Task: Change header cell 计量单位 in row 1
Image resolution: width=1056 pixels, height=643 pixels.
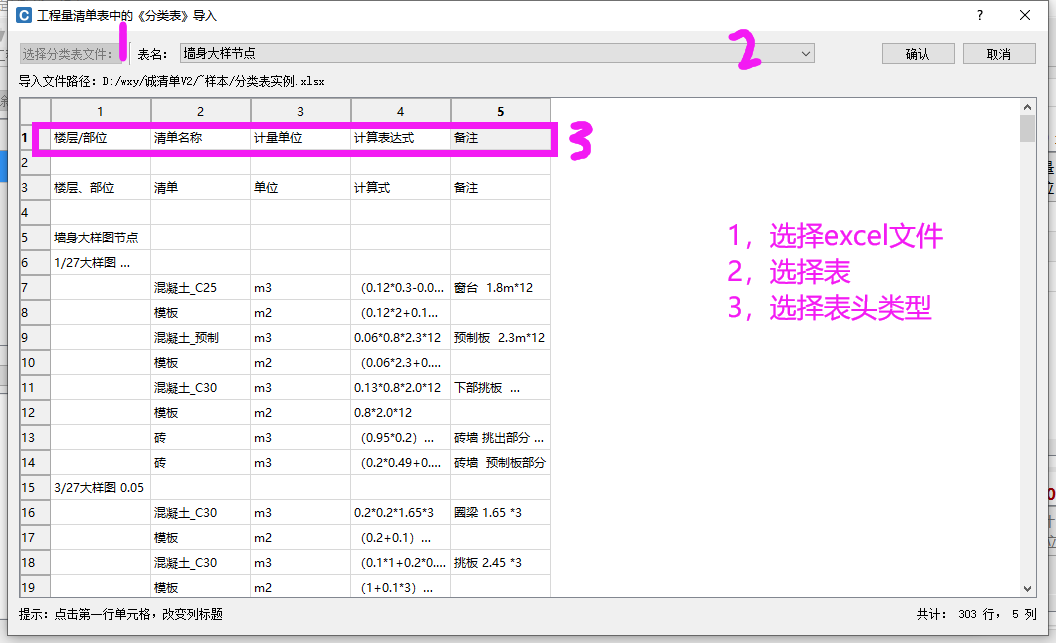Action: [300, 137]
